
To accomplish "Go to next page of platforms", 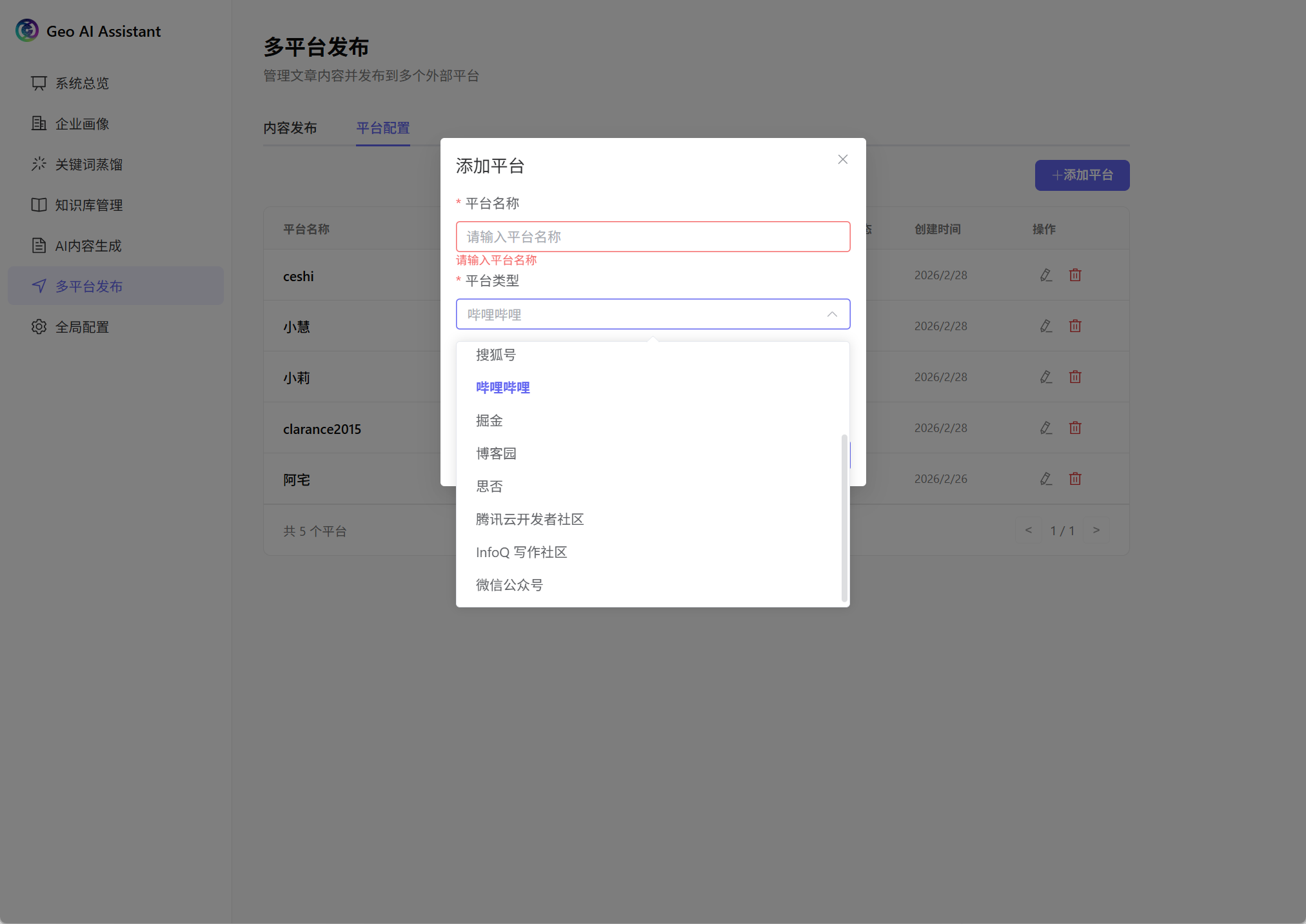I will 1096,530.
